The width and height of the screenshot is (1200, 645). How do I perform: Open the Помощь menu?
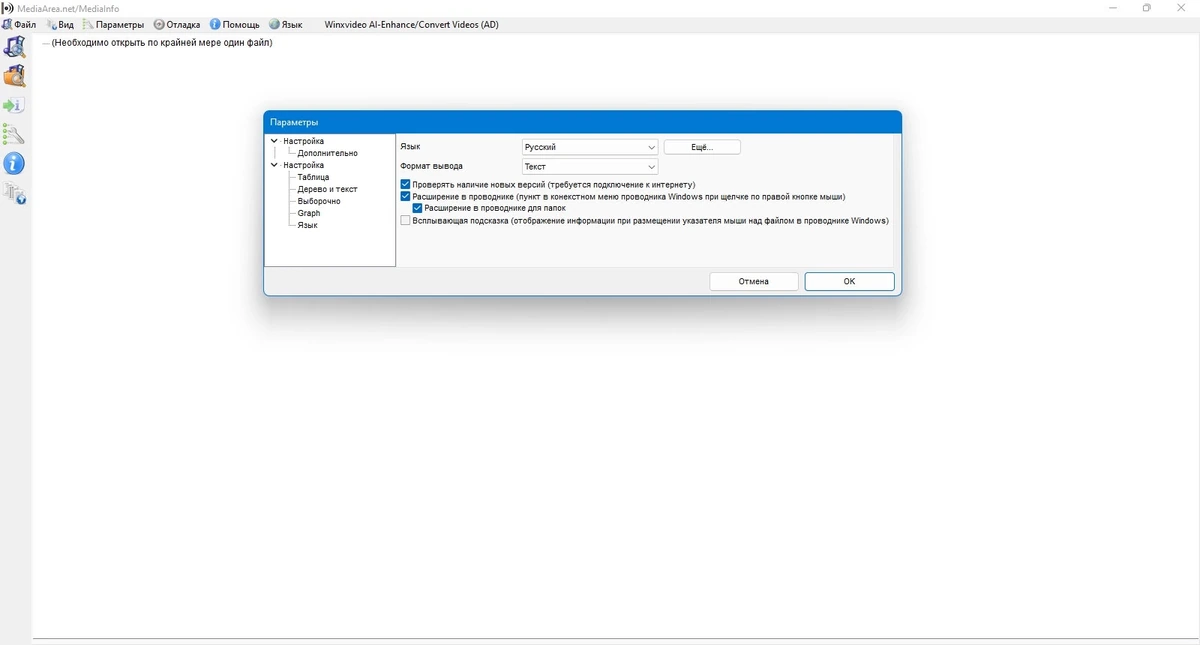pyautogui.click(x=235, y=24)
